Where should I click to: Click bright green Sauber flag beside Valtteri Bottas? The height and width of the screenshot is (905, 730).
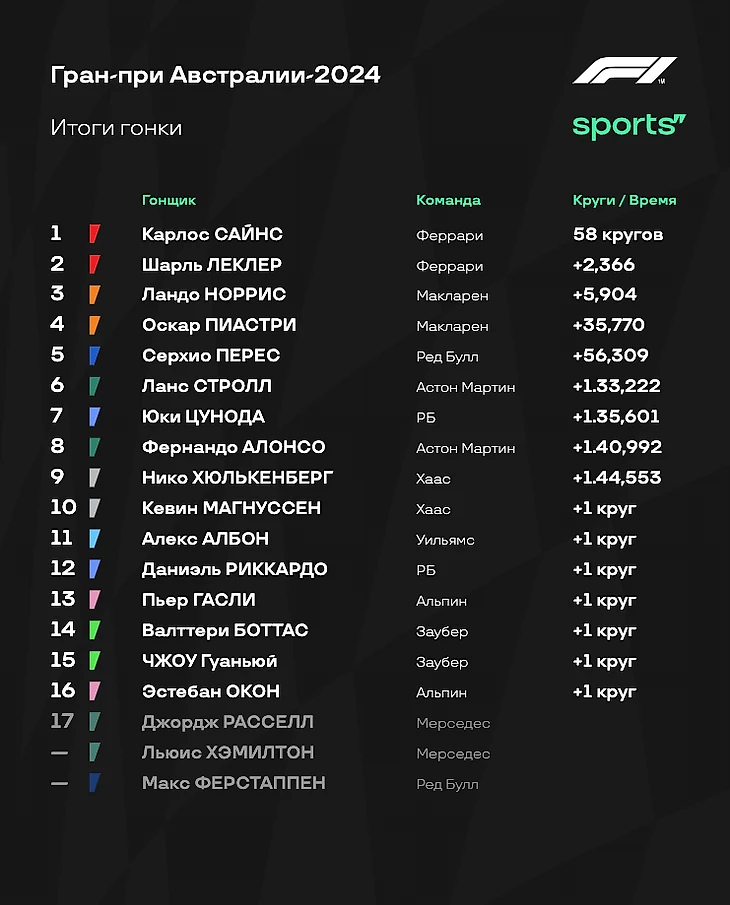click(x=95, y=630)
